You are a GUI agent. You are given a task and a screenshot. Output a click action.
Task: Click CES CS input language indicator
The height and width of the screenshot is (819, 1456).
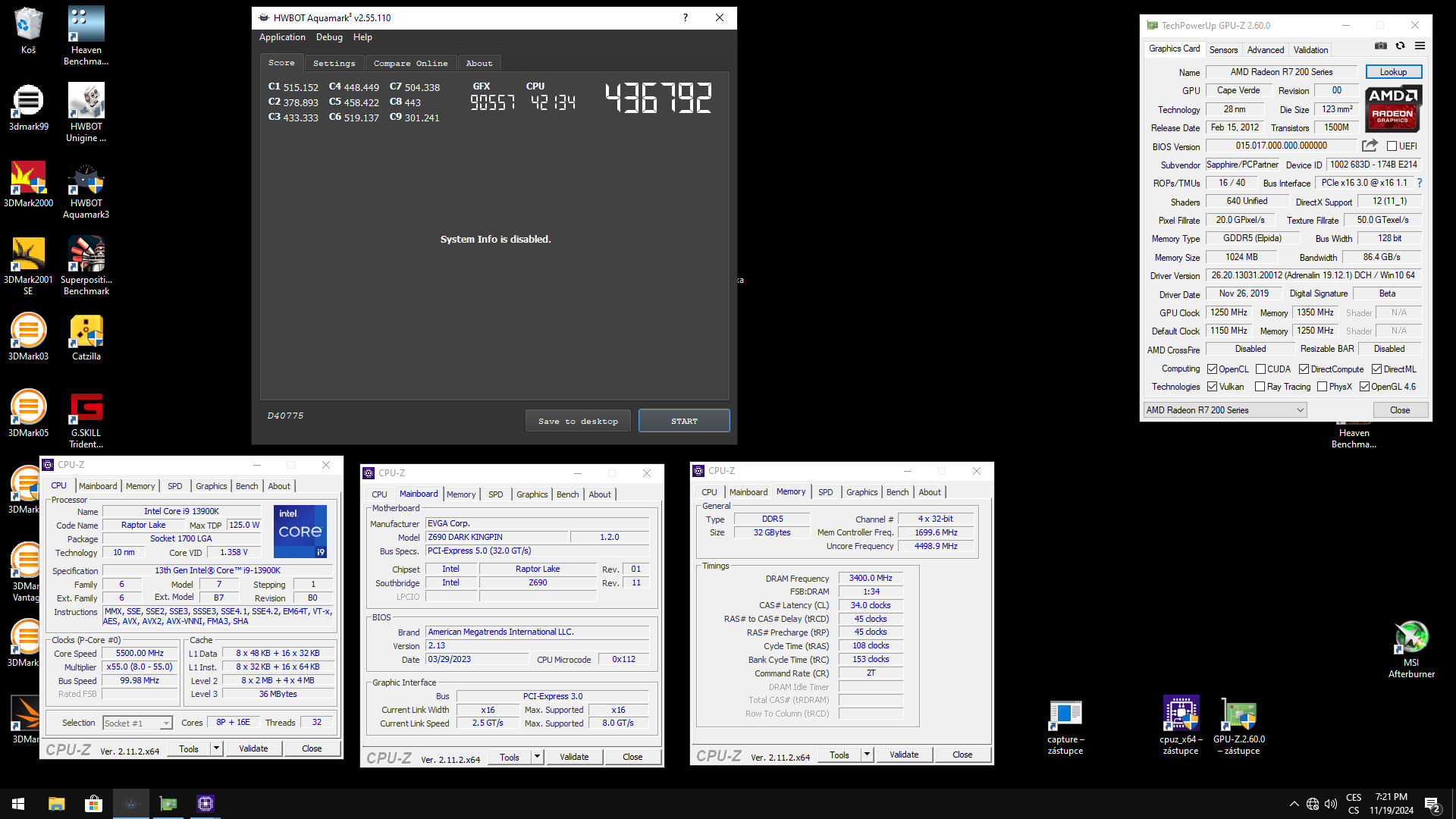pos(1354,804)
